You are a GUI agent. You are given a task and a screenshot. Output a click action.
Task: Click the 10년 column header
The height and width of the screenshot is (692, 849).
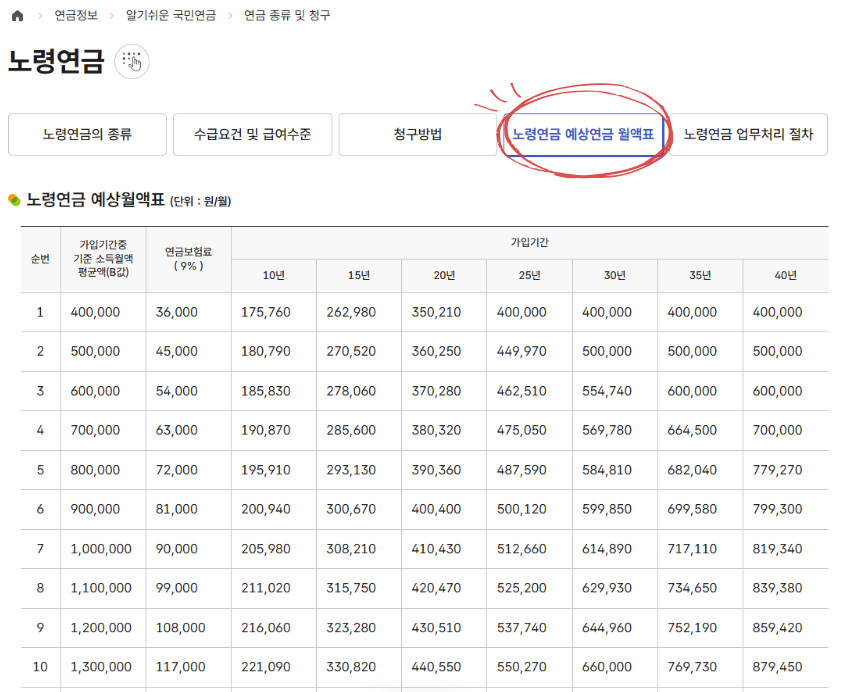(274, 274)
